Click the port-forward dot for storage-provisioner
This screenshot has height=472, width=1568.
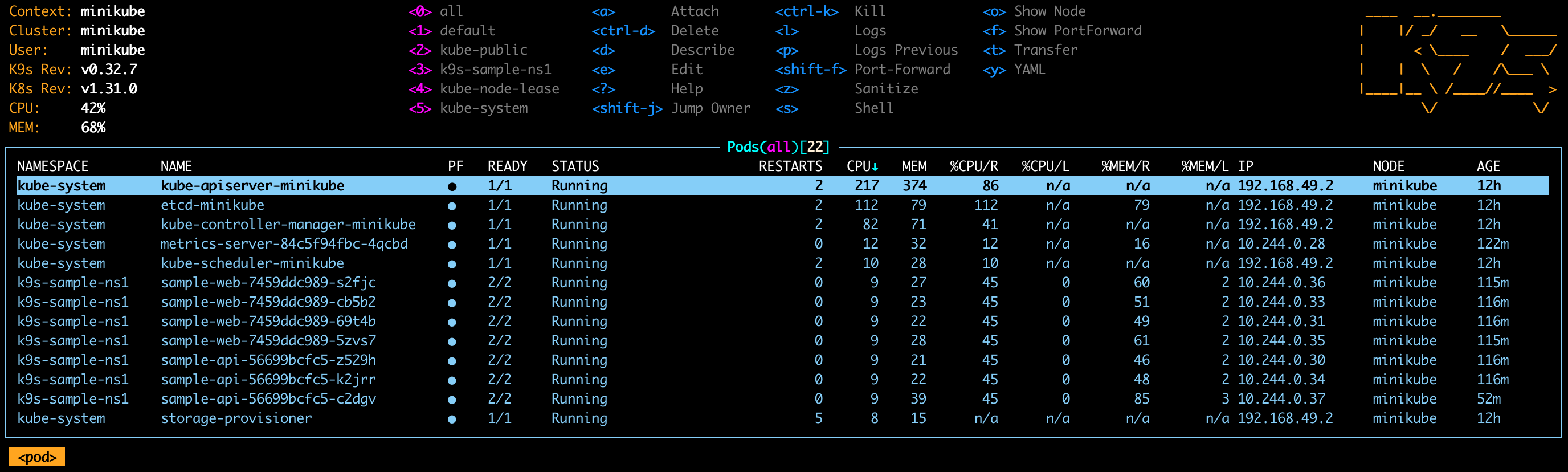point(452,419)
